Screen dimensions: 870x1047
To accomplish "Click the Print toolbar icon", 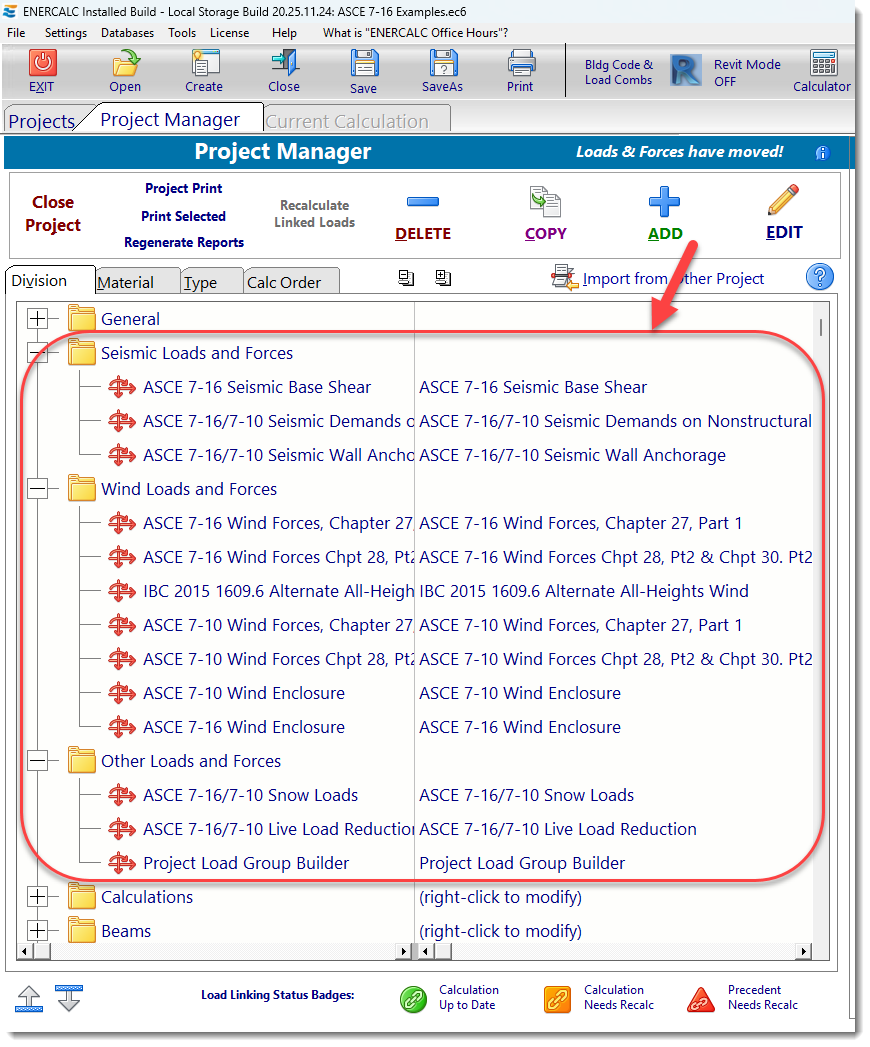I will click(x=521, y=64).
